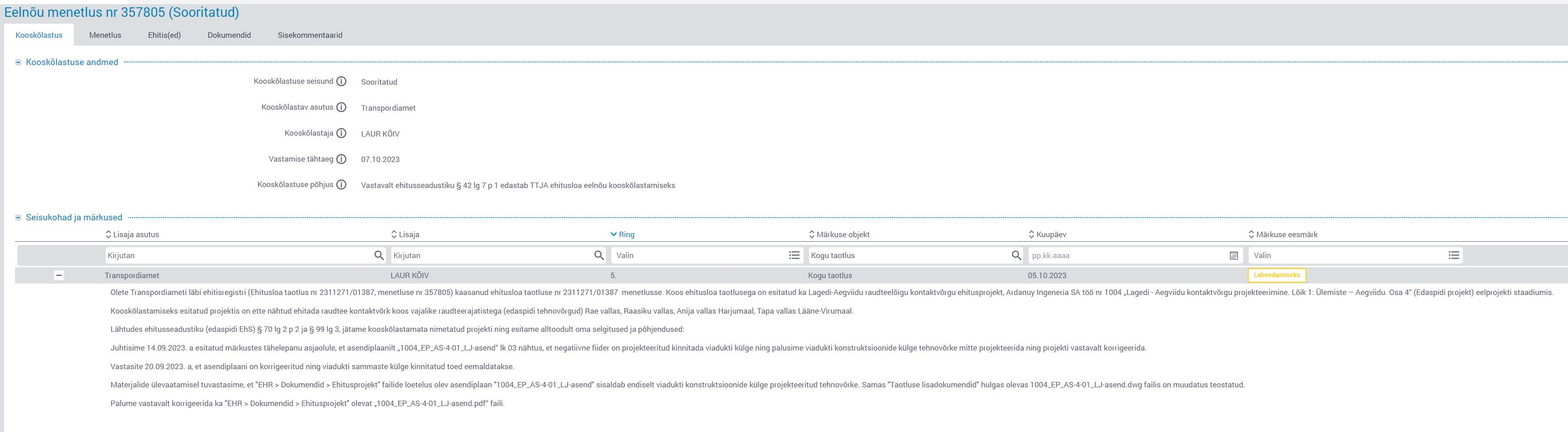The image size is (1568, 432).
Task: Click search icon in Märkuse objekt filter
Action: pyautogui.click(x=1016, y=255)
